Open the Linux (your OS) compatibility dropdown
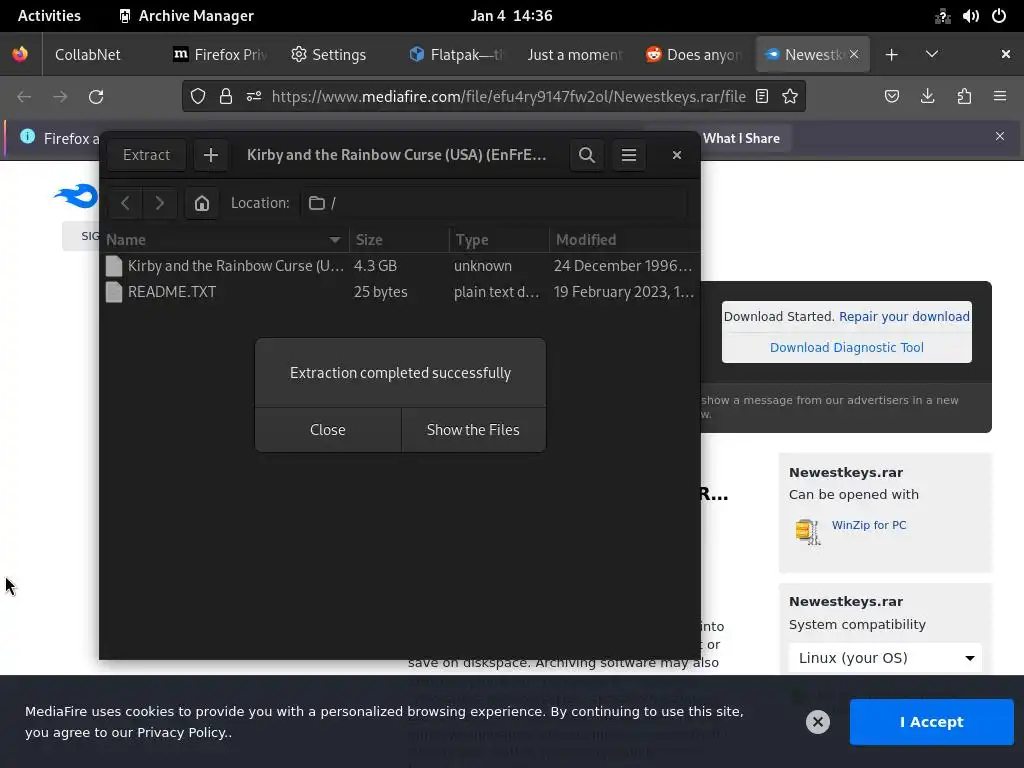This screenshot has height=768, width=1024. (886, 658)
